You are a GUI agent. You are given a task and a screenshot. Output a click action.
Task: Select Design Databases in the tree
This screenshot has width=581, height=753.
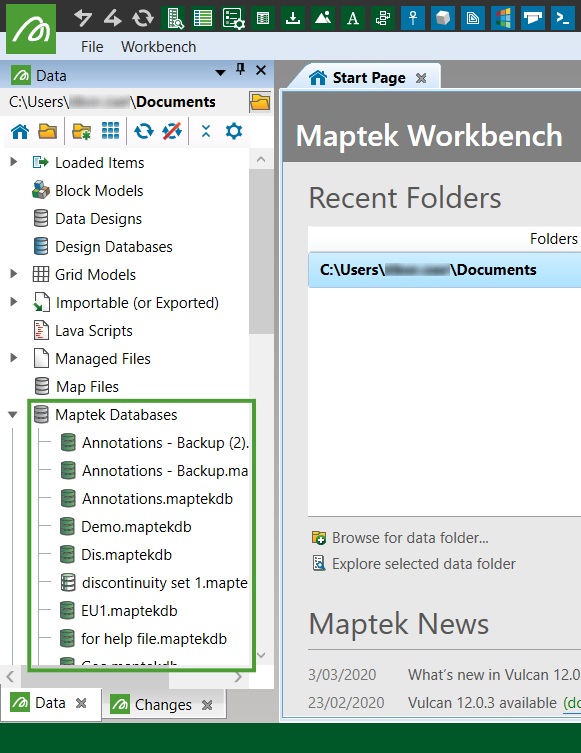[114, 247]
